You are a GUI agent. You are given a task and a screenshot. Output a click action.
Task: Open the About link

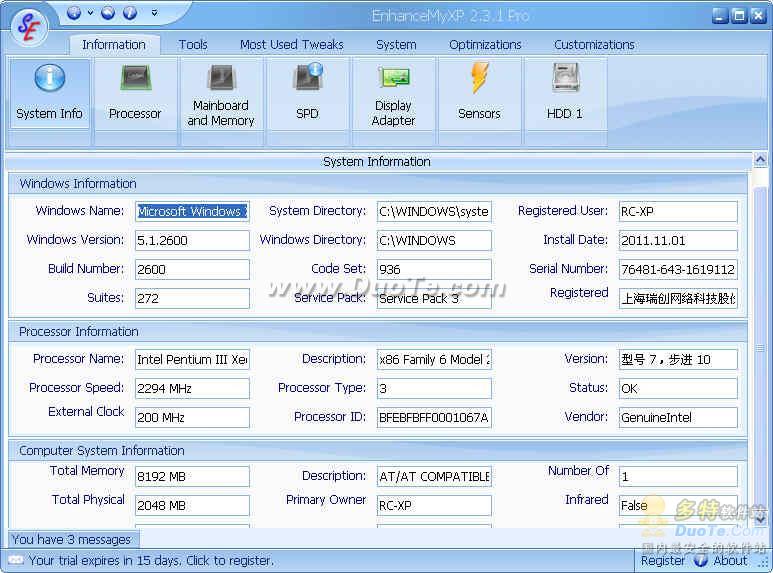pyautogui.click(x=730, y=561)
